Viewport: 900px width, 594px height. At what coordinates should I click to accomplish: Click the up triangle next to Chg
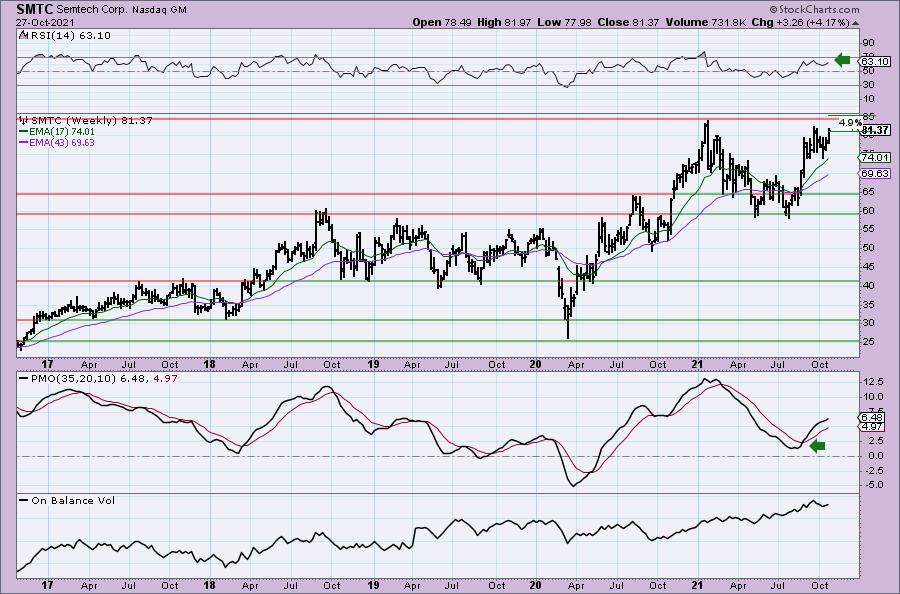856,24
